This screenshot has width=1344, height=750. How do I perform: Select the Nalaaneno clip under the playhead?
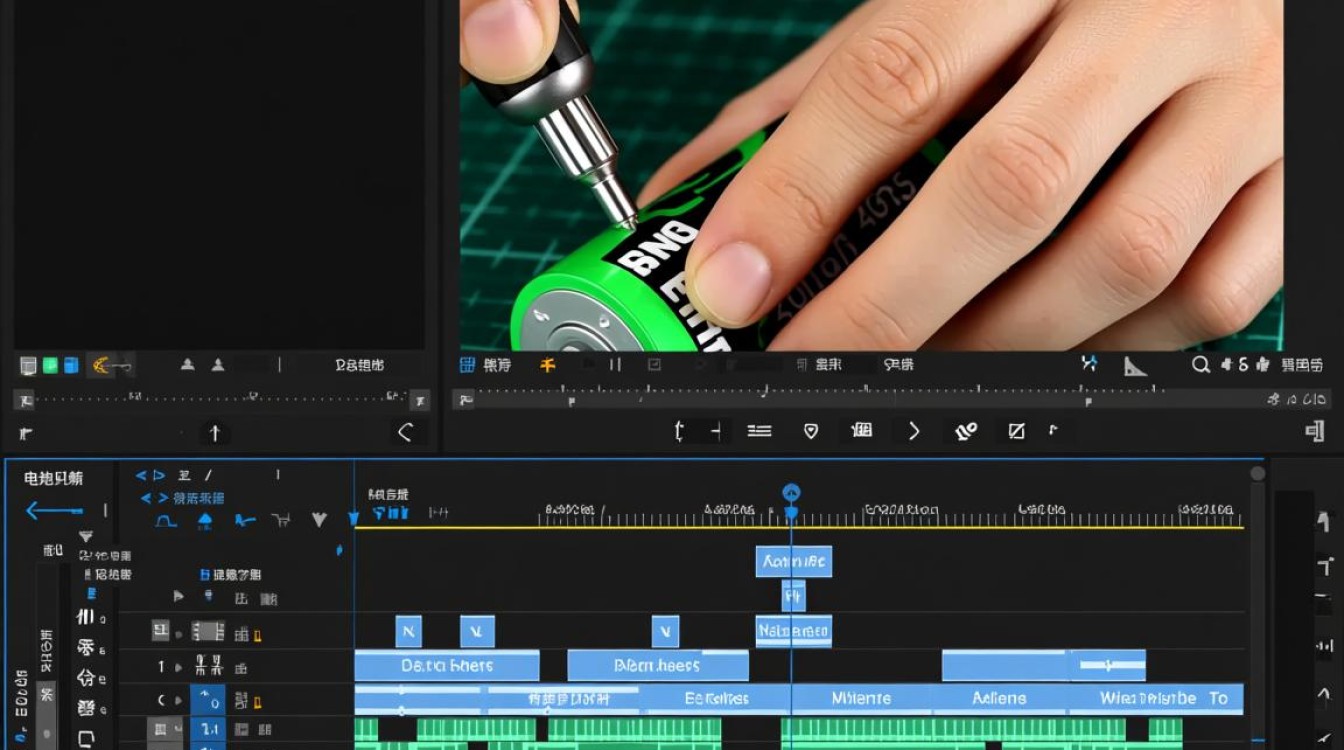(x=794, y=631)
